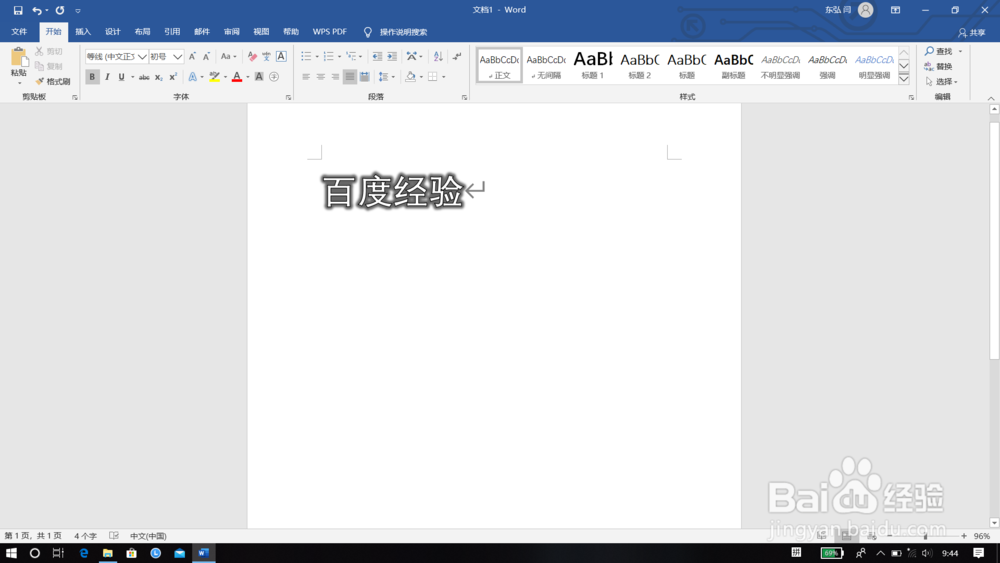Increase font size with grow font icon
This screenshot has height=563, width=1000.
point(192,57)
